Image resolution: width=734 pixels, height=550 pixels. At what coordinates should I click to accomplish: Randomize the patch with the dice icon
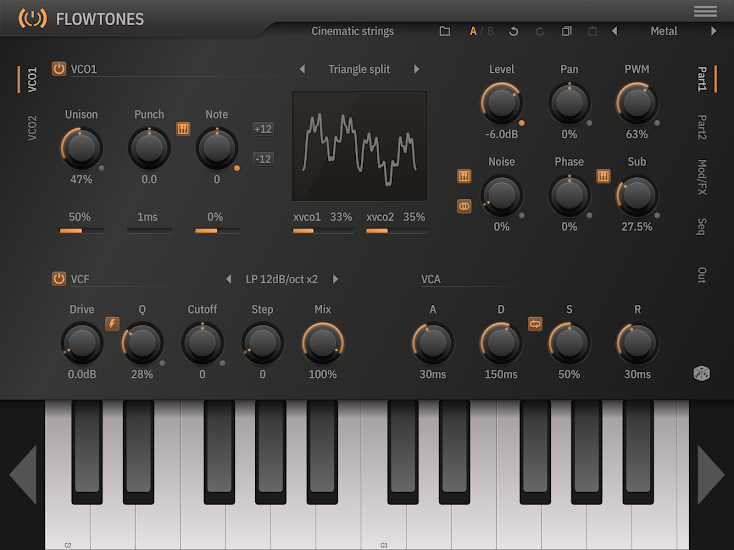pos(701,373)
